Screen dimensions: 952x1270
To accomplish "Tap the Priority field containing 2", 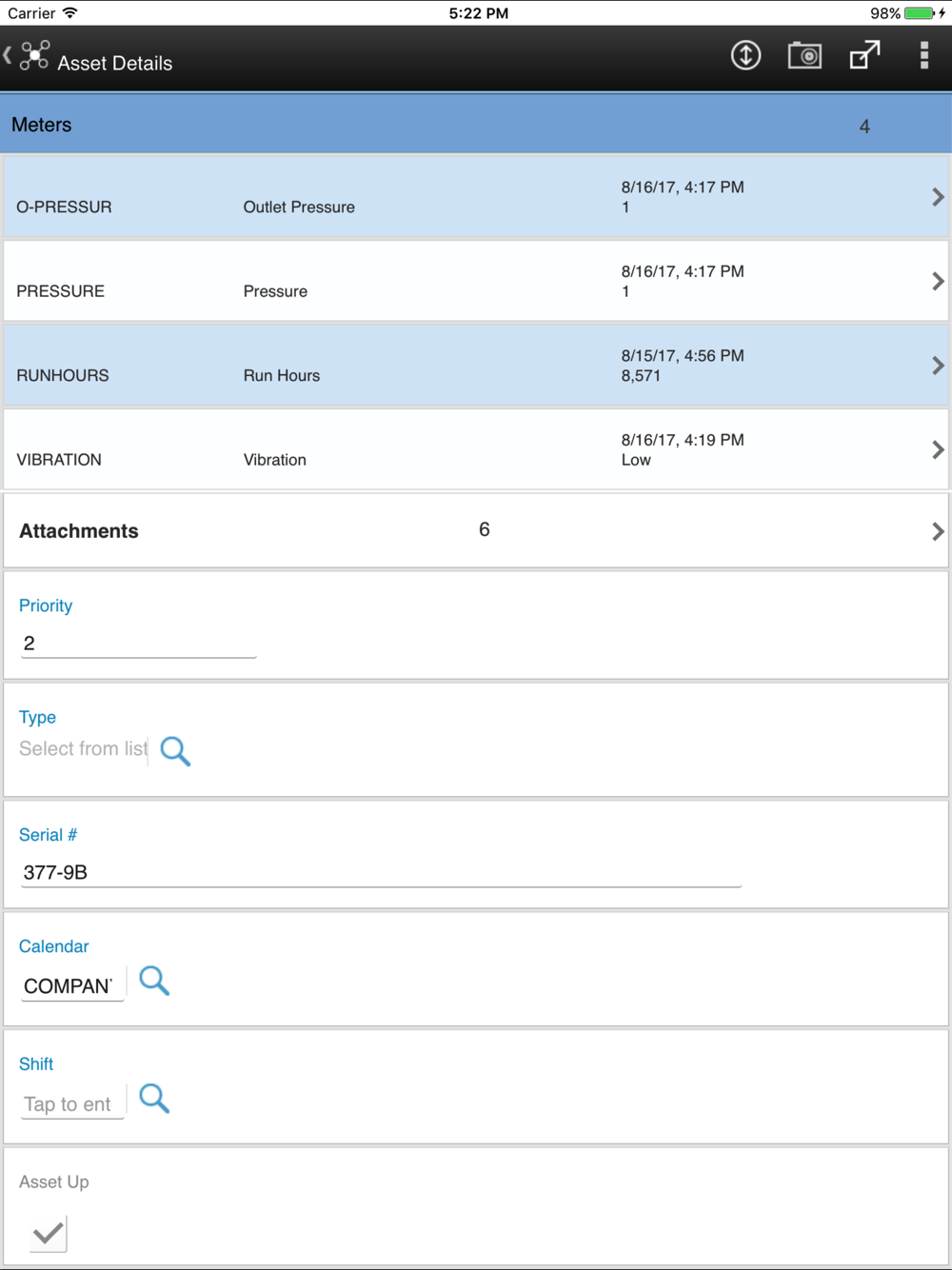I will tap(139, 644).
